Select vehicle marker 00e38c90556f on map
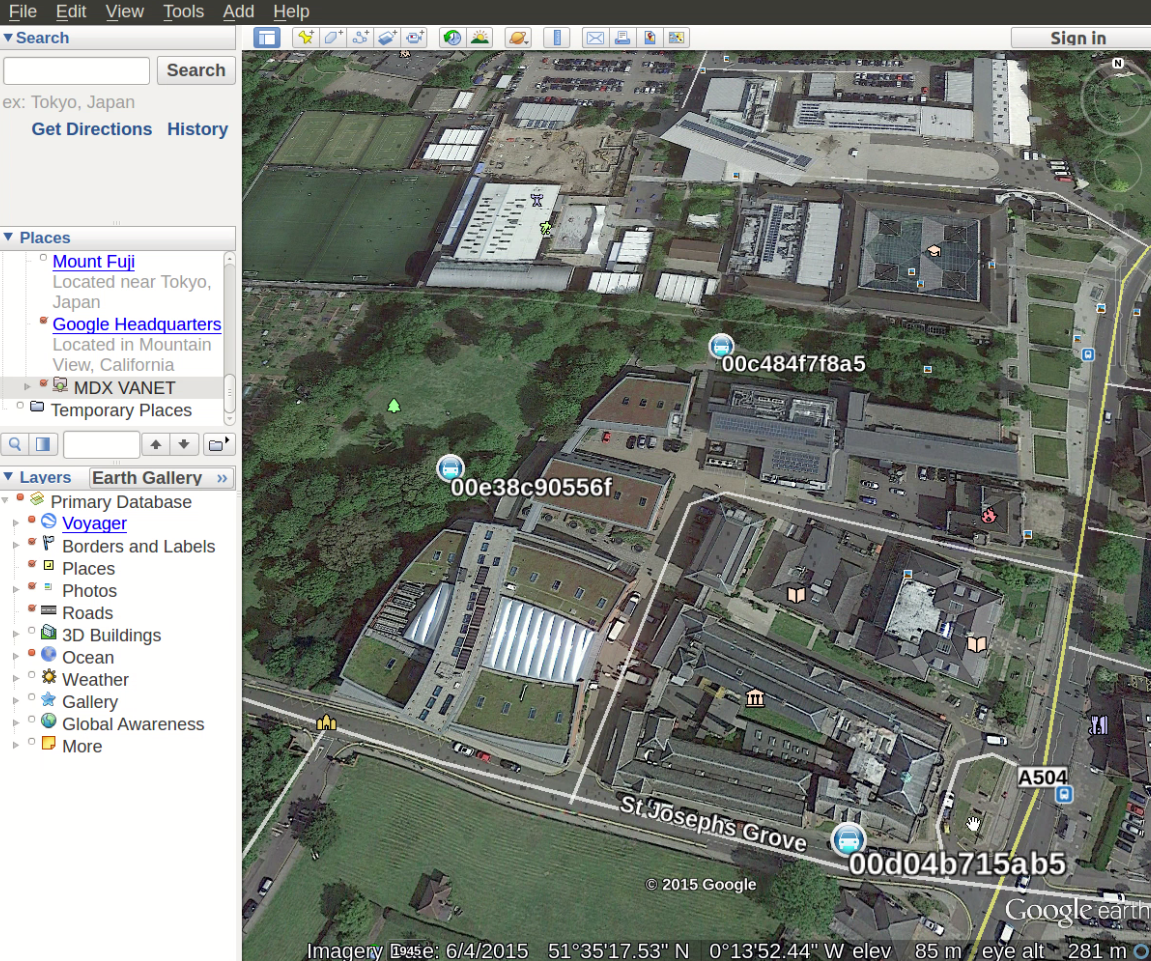1151x961 pixels. pos(450,468)
